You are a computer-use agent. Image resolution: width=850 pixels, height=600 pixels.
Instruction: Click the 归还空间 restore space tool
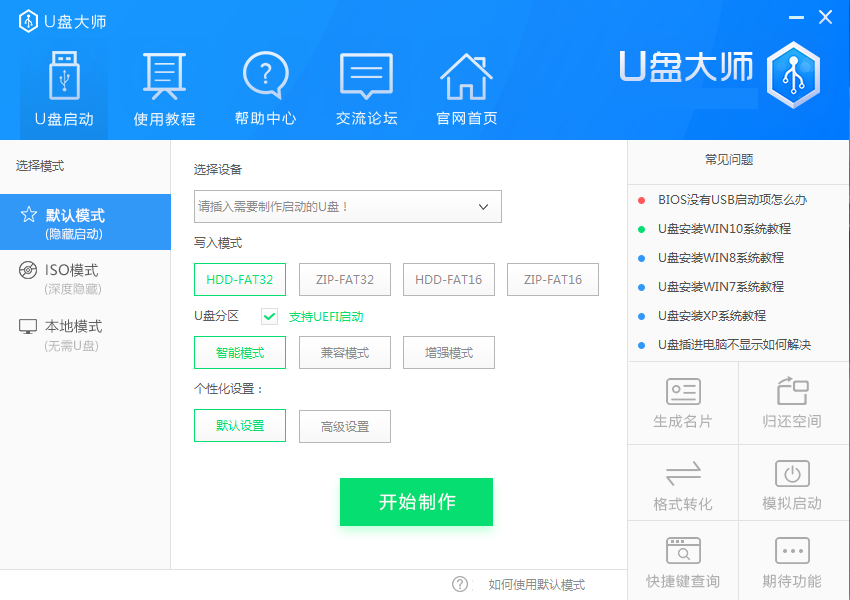792,402
